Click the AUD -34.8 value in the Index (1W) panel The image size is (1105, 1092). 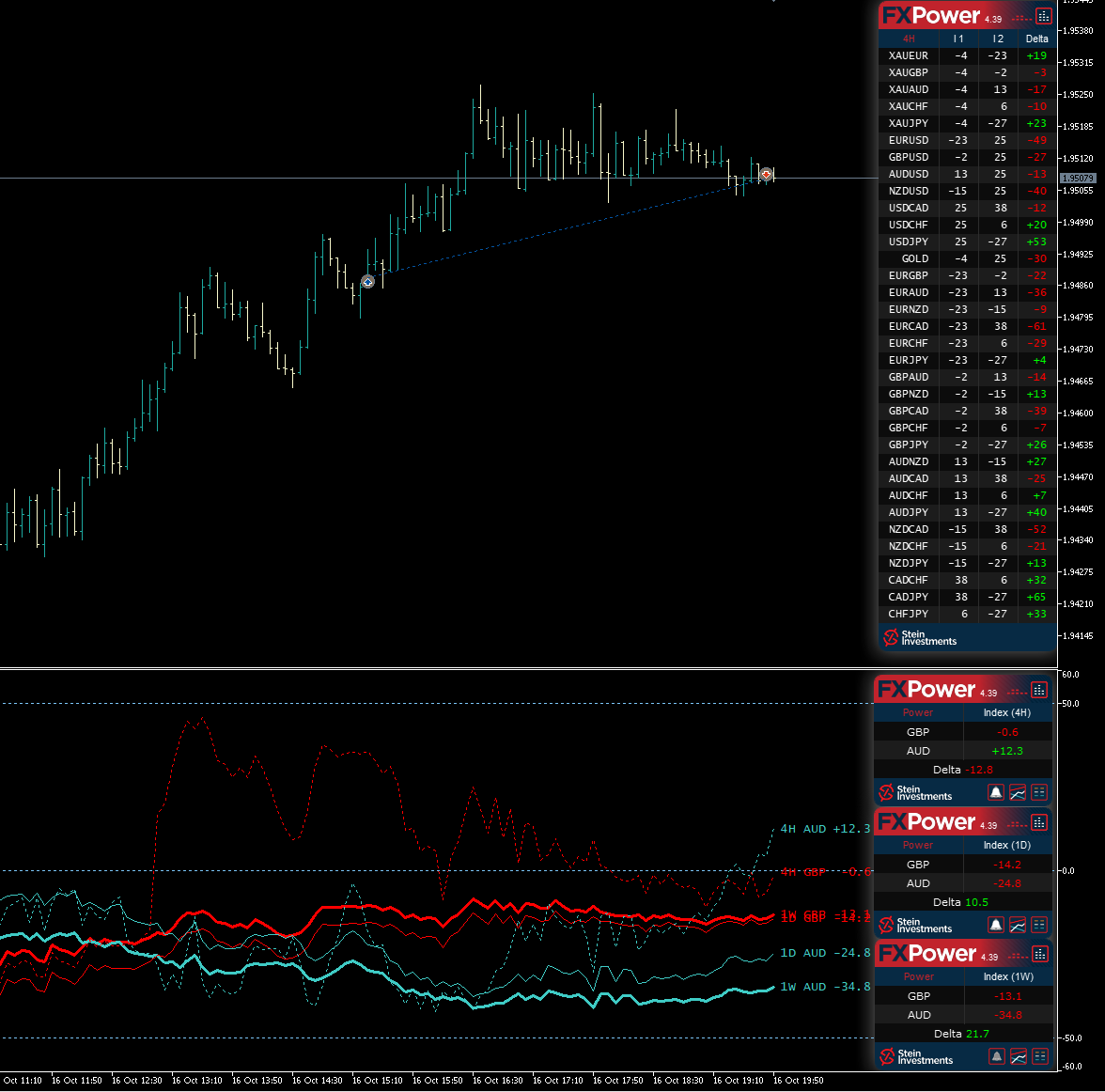[1008, 1015]
